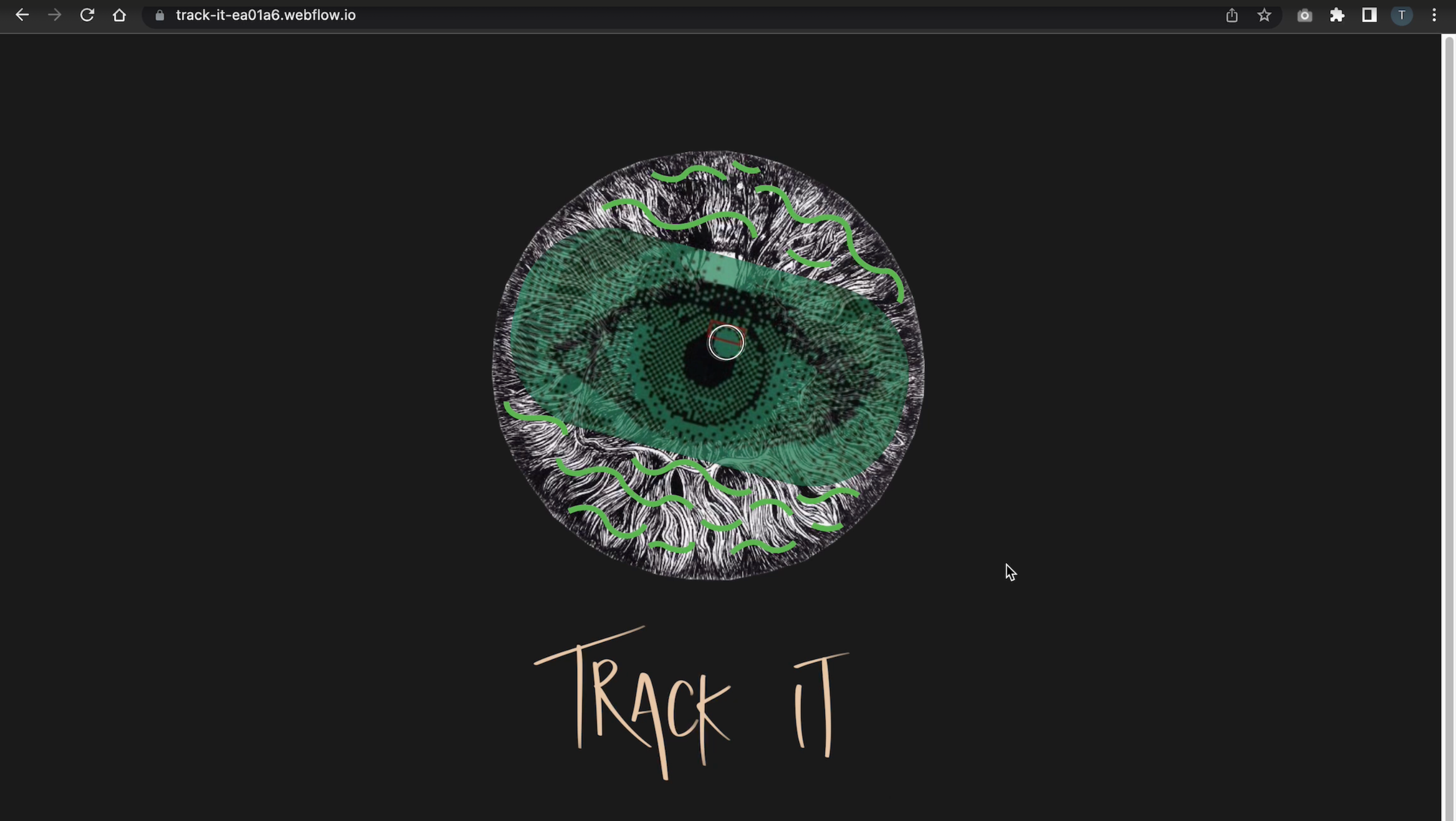Open the extensions puzzle menu
Viewport: 1456px width, 821px height.
(1337, 15)
